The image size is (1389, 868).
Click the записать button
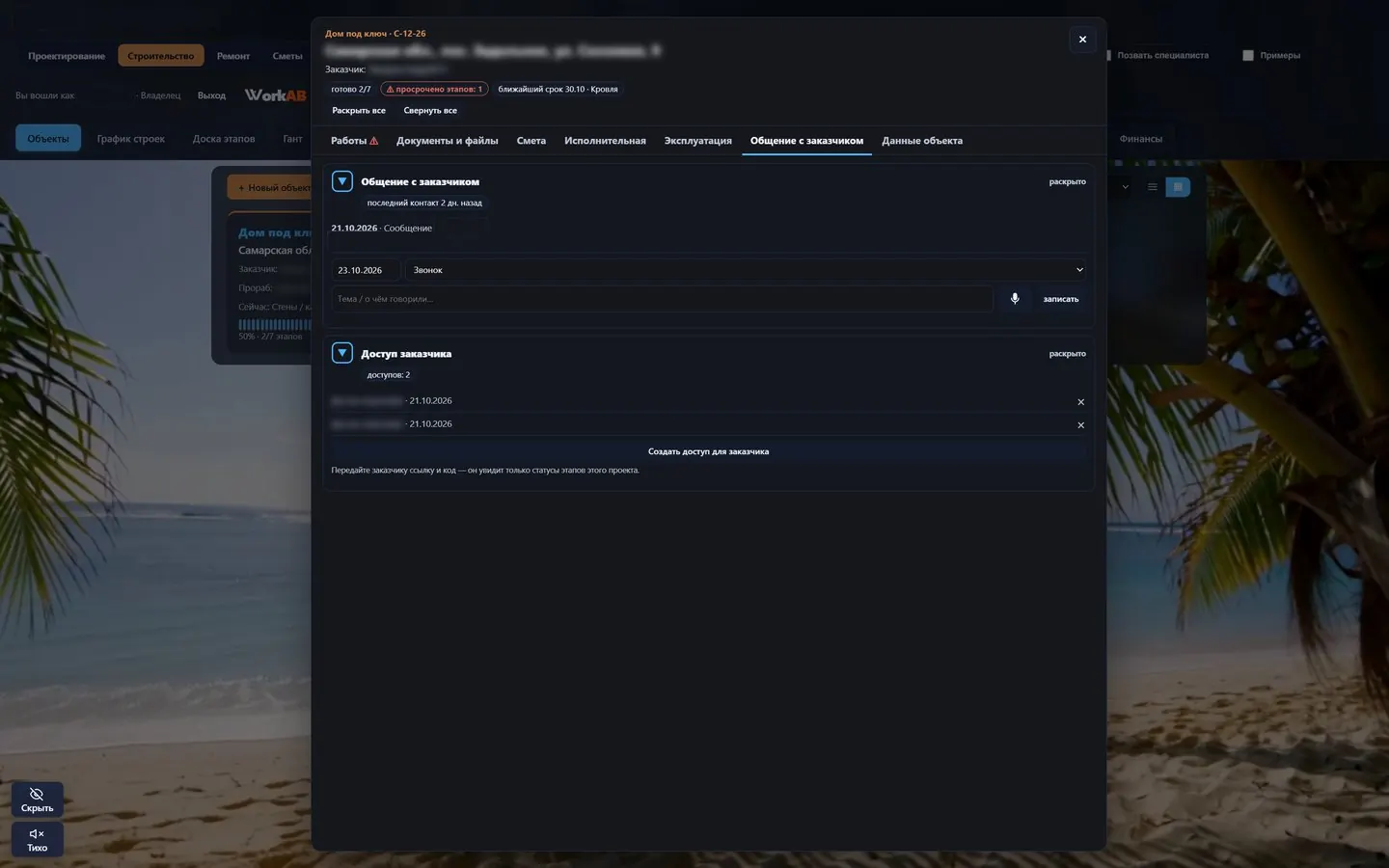(x=1061, y=299)
